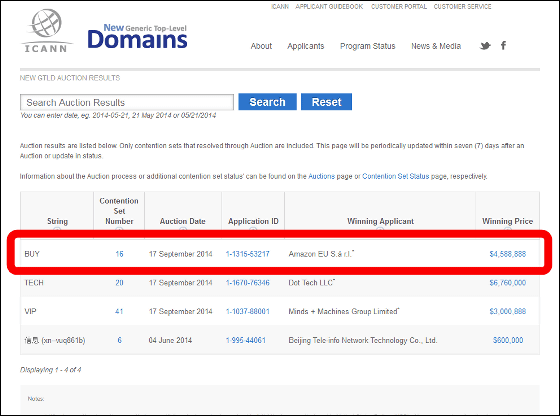Open application ID 1-1037-88001

tap(248, 311)
